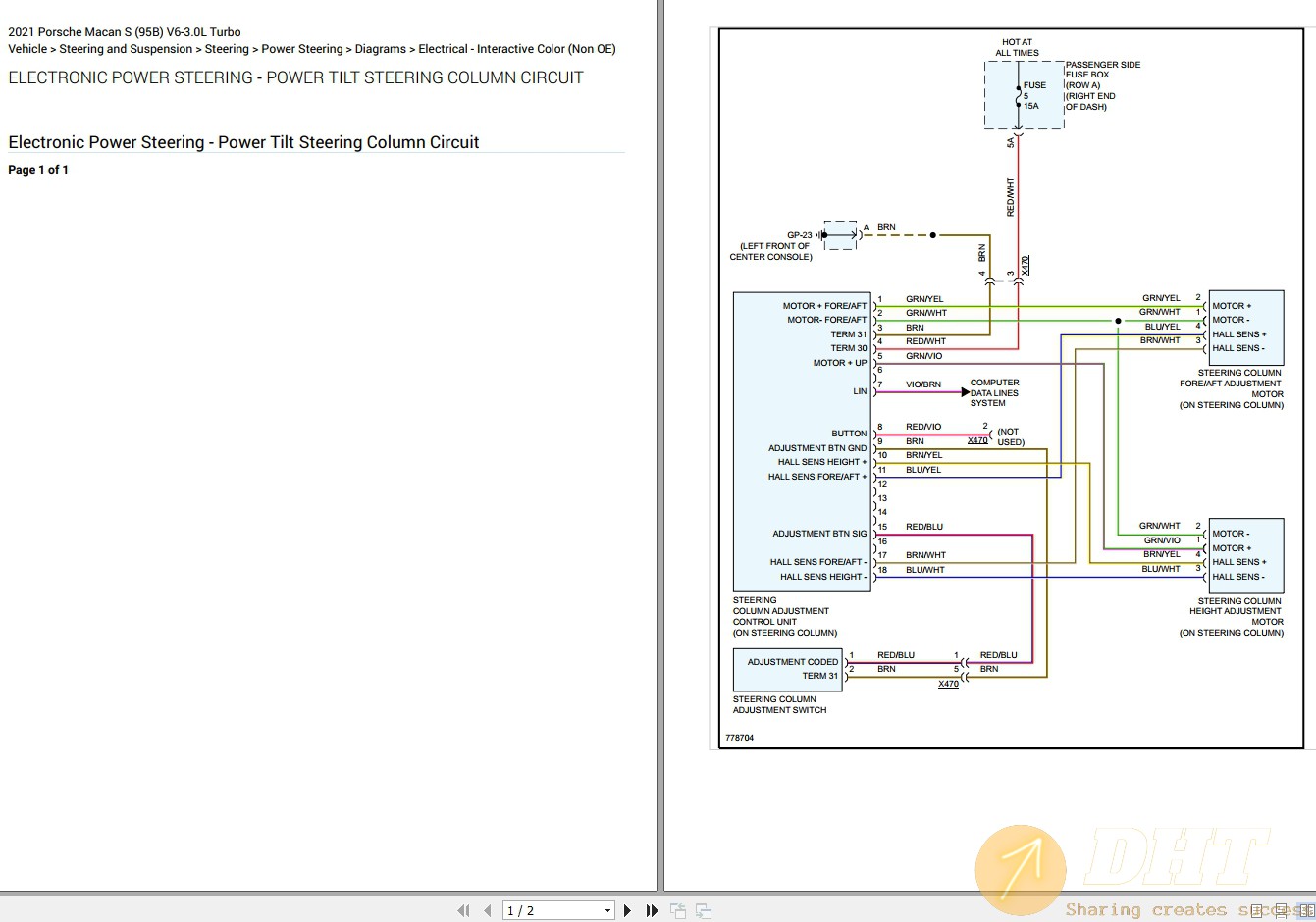Click '(LEFT FRONT OF CENTER CONSOLE)' text

[771, 252]
